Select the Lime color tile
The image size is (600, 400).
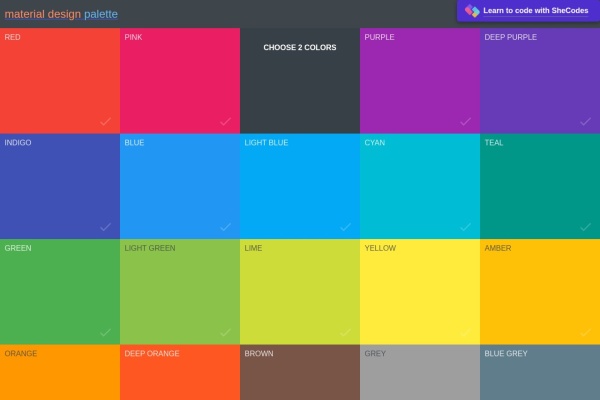[x=300, y=292]
